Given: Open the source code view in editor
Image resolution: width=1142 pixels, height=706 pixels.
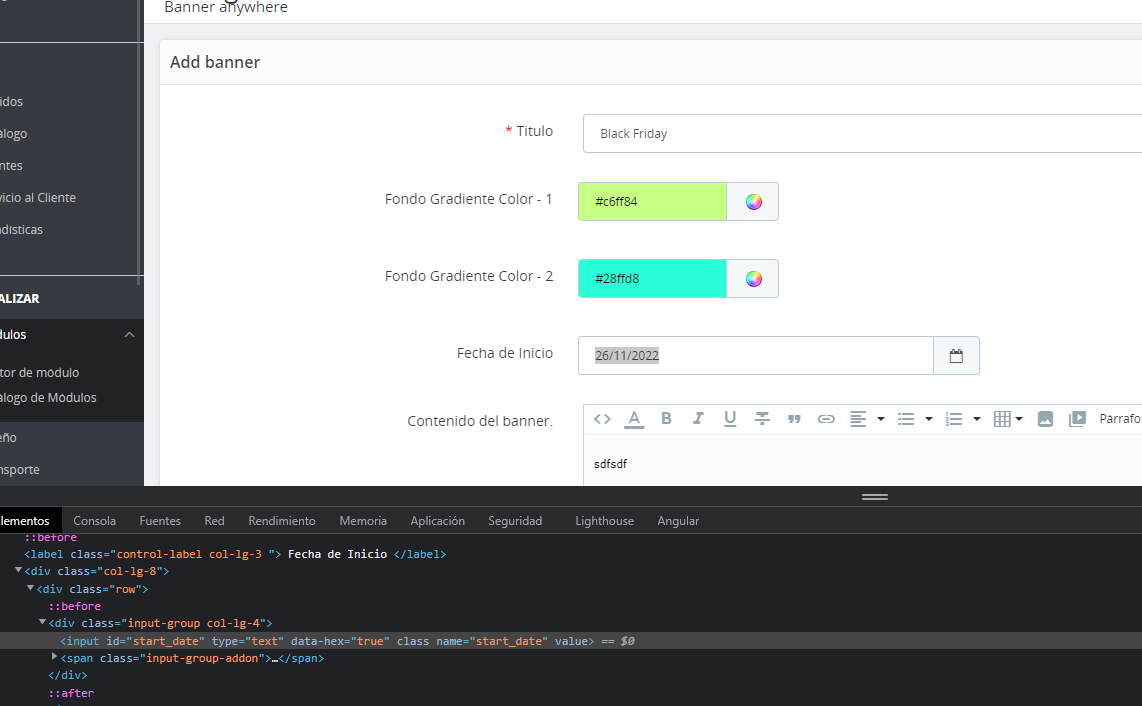Looking at the screenshot, I should 602,419.
